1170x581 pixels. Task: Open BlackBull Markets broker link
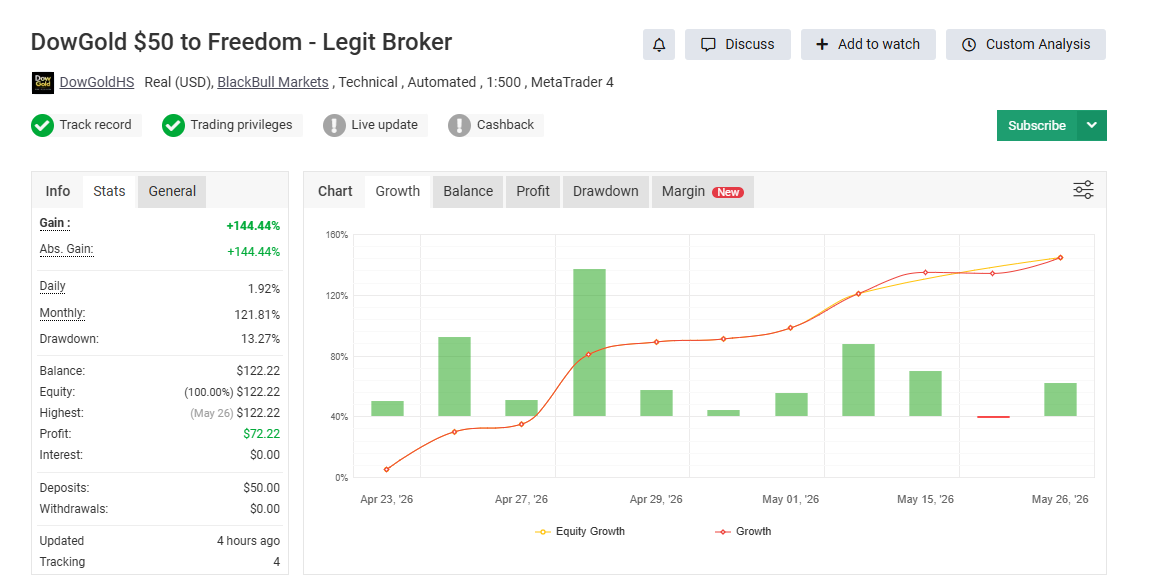coord(273,82)
